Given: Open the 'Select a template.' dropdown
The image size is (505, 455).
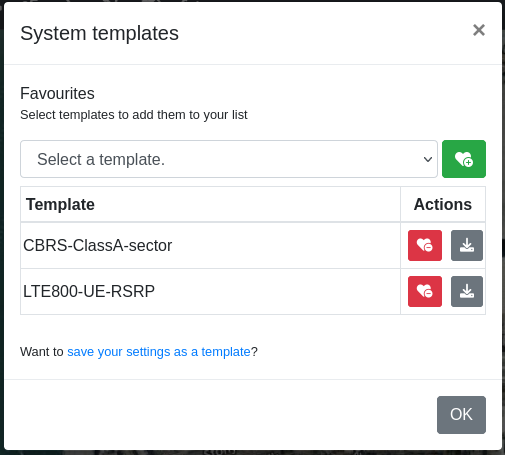Looking at the screenshot, I should [229, 159].
